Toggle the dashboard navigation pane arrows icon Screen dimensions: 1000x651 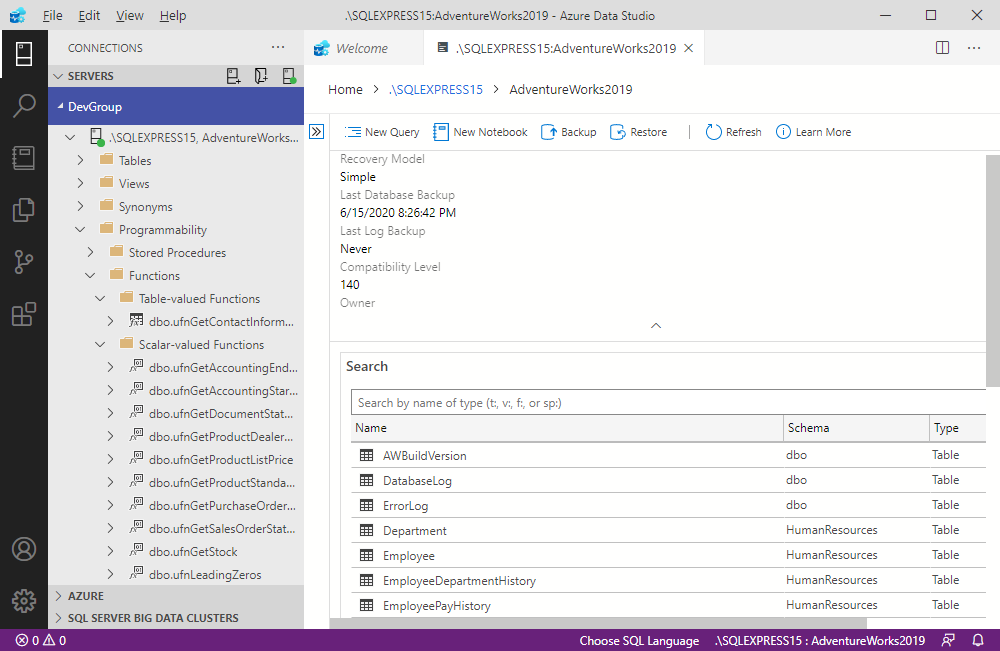(x=316, y=132)
